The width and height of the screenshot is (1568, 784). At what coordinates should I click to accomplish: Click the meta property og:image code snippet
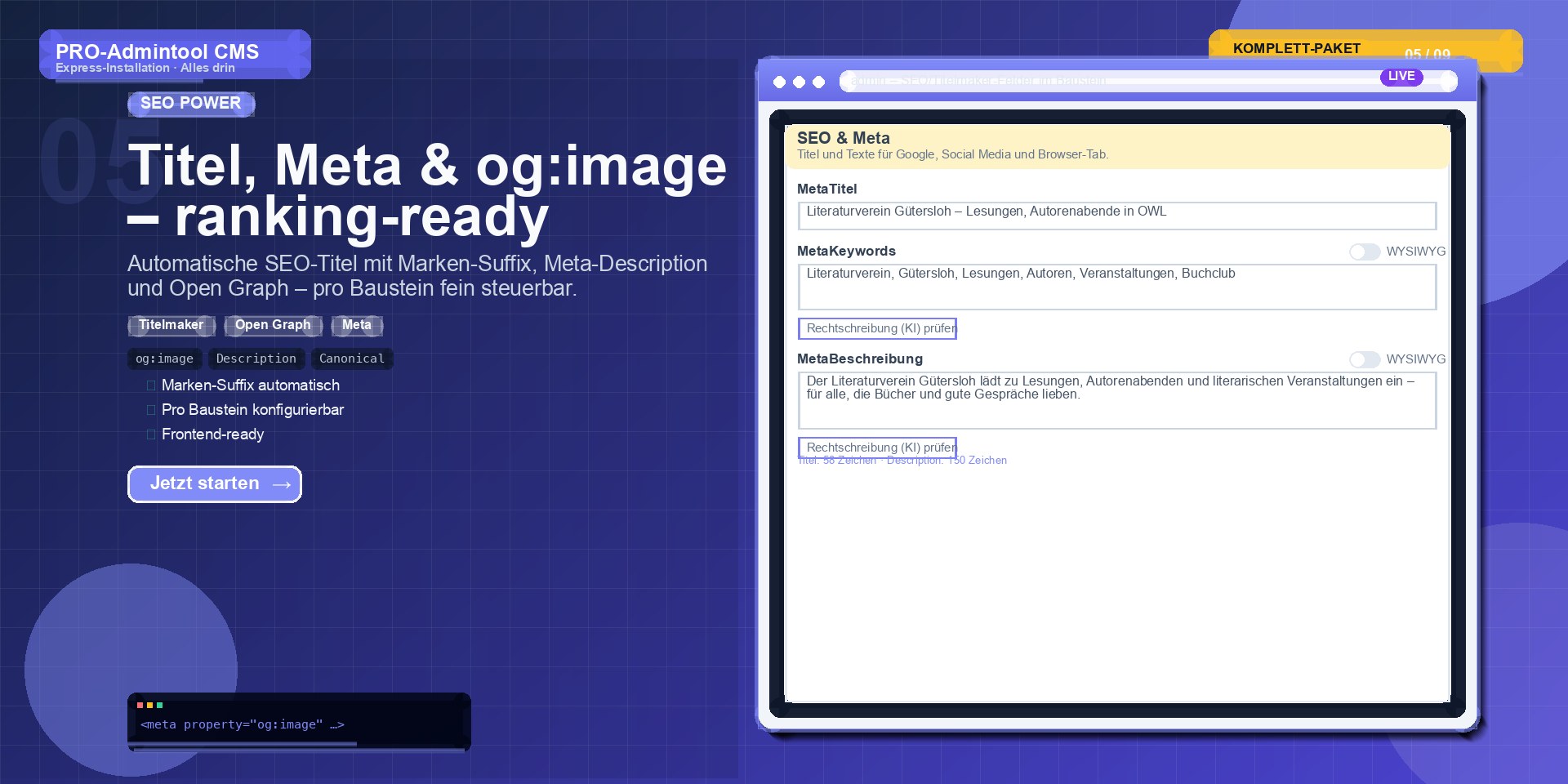[243, 724]
